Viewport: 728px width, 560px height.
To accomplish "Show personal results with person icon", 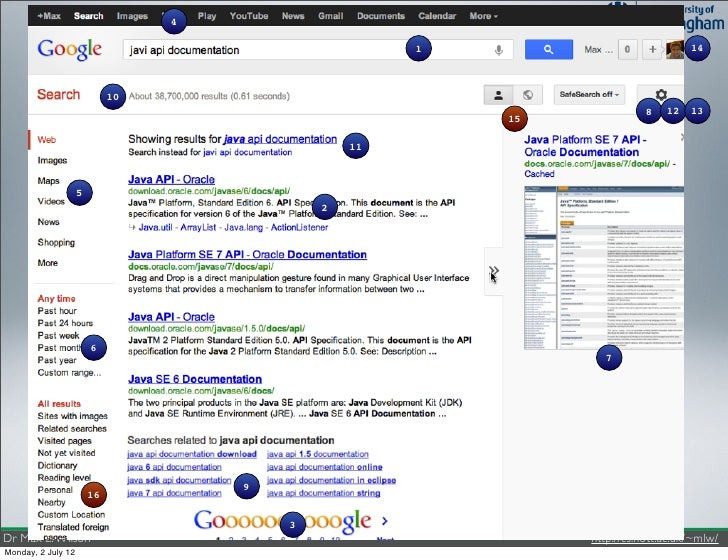I will pos(498,95).
